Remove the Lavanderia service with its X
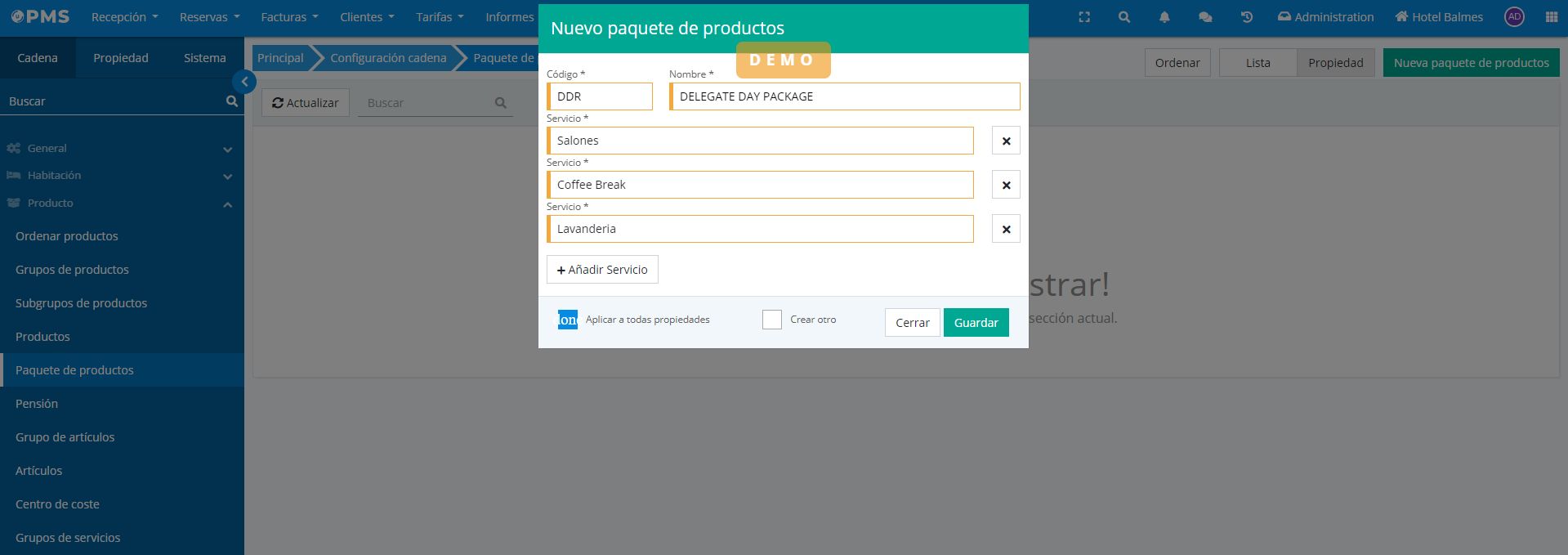 (1006, 229)
